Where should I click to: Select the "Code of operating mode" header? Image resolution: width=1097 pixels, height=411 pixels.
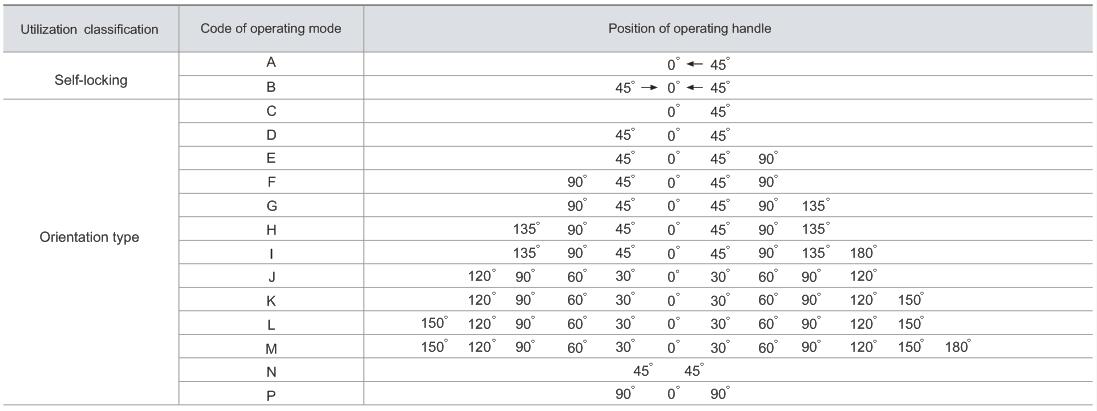click(271, 29)
